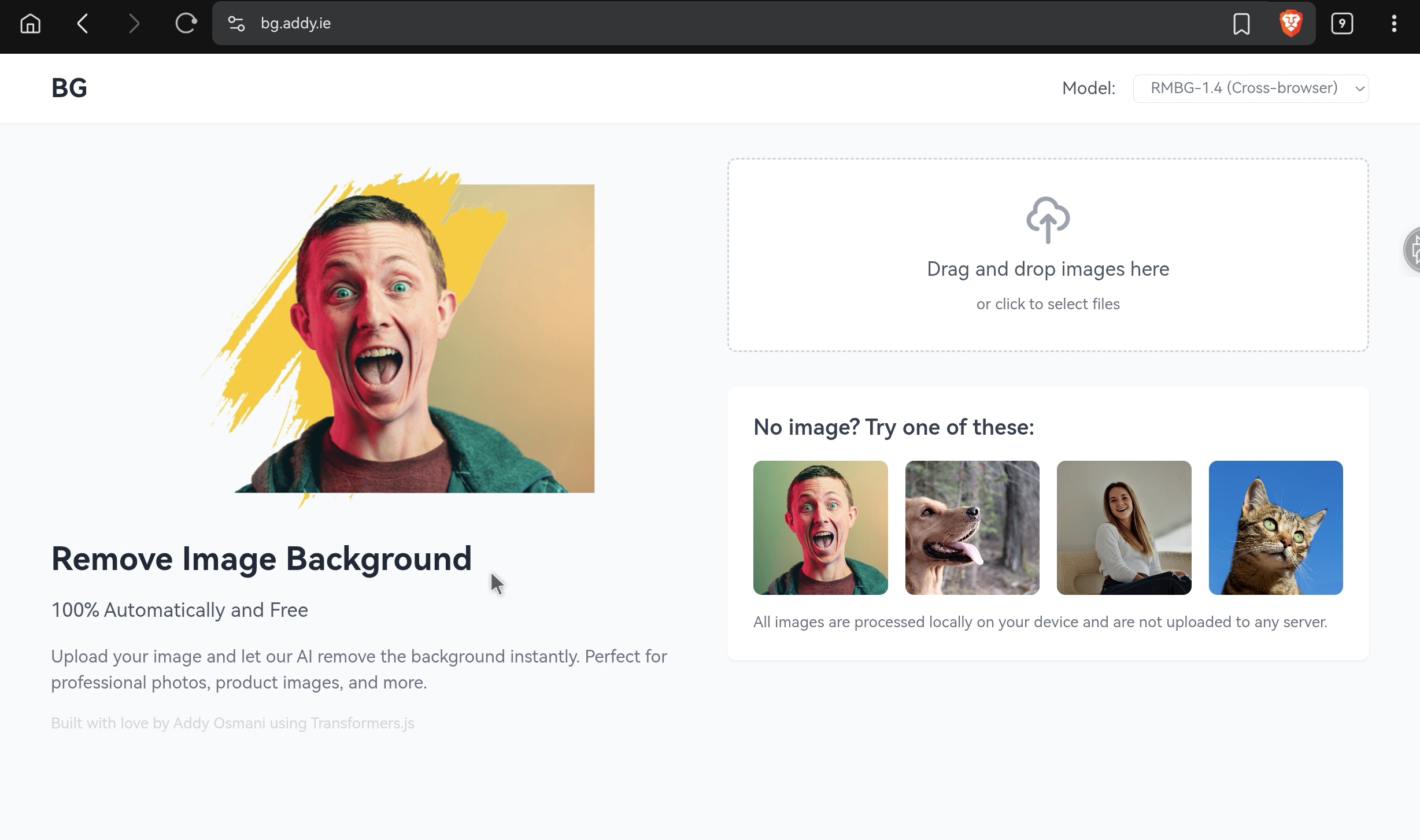Go back with the browser back arrow
Screen dimensions: 1420x840
[x=83, y=24]
